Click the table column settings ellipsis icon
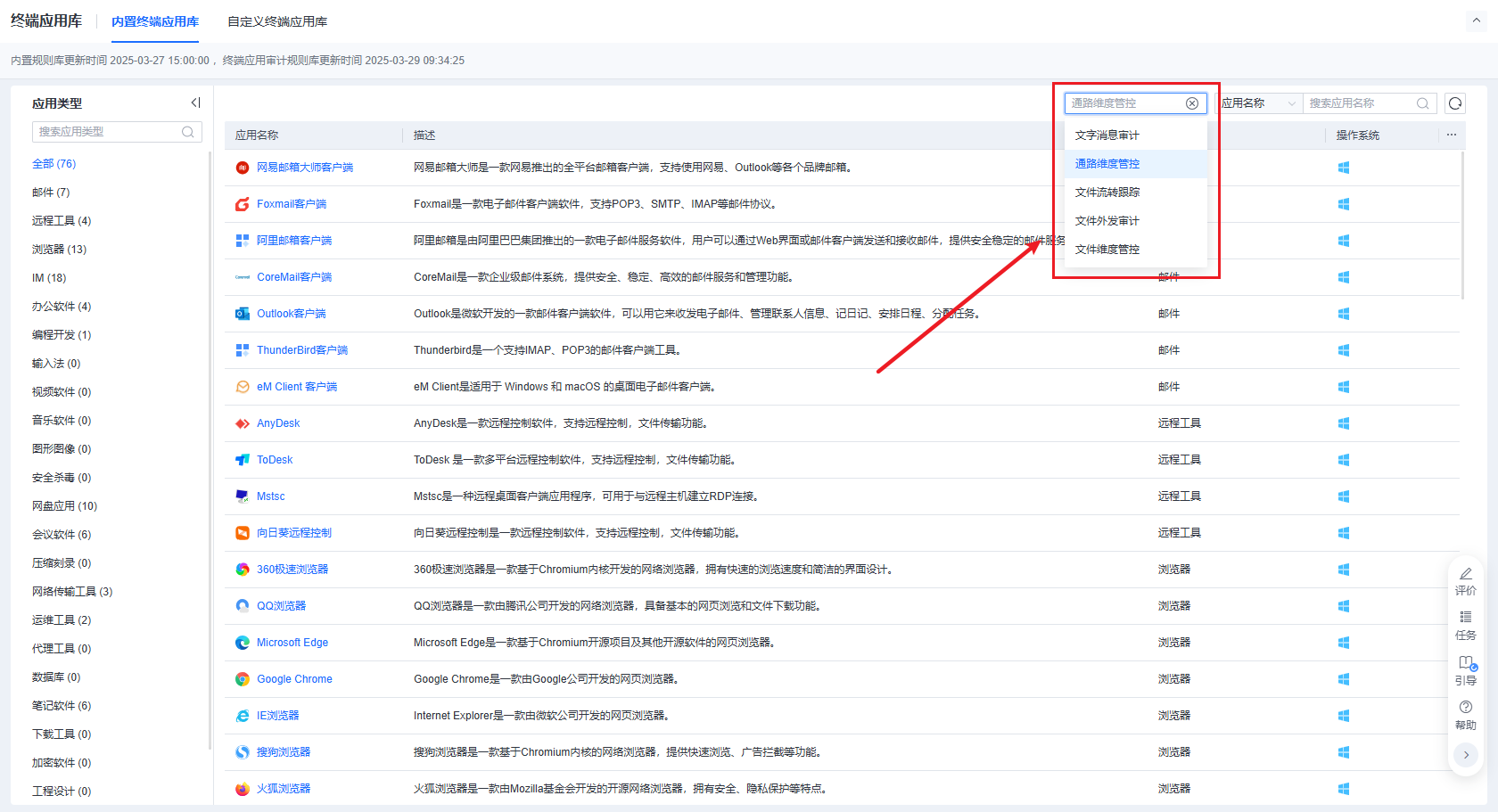This screenshot has height=812, width=1498. click(1452, 135)
